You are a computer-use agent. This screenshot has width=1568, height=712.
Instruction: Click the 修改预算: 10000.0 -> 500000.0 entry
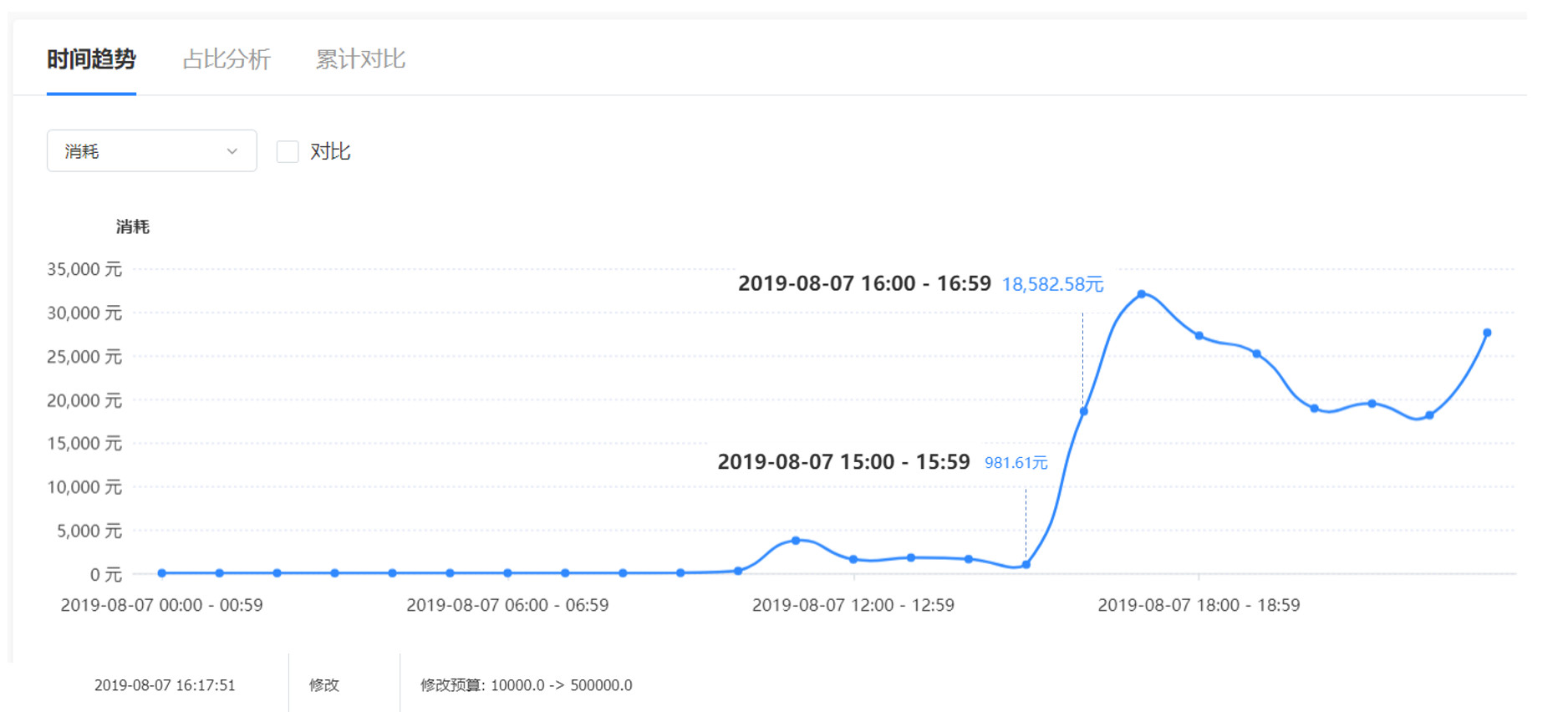coord(527,685)
